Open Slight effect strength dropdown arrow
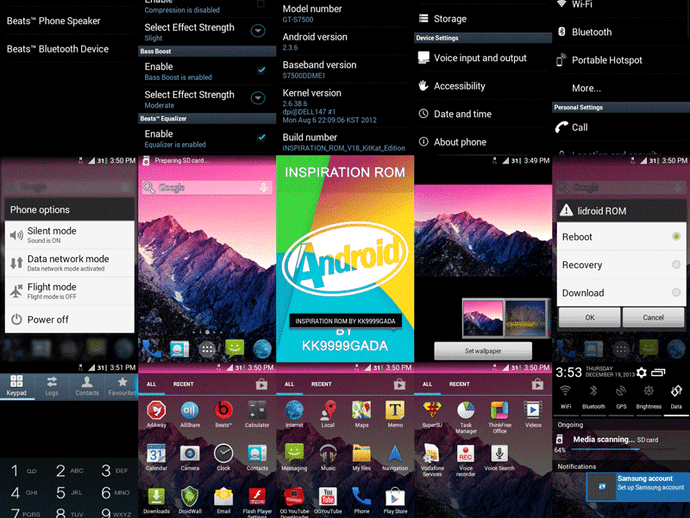Image resolution: width=690 pixels, height=518 pixels. pos(258,31)
